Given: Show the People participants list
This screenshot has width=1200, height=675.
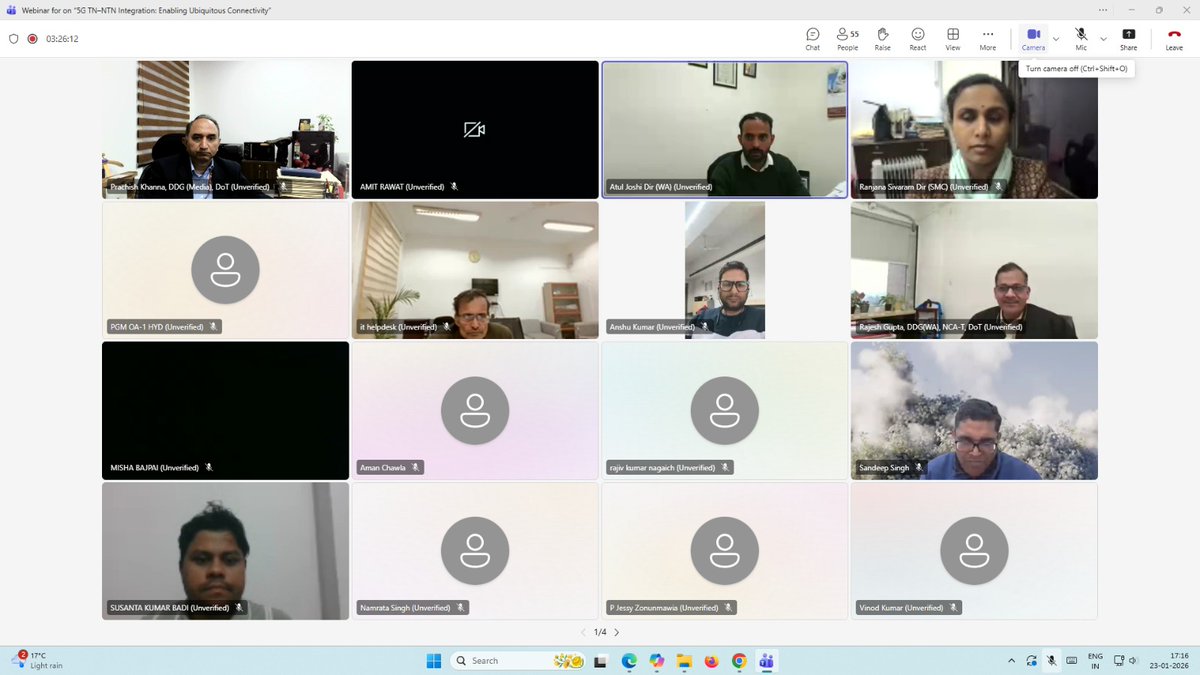Looking at the screenshot, I should (x=848, y=38).
